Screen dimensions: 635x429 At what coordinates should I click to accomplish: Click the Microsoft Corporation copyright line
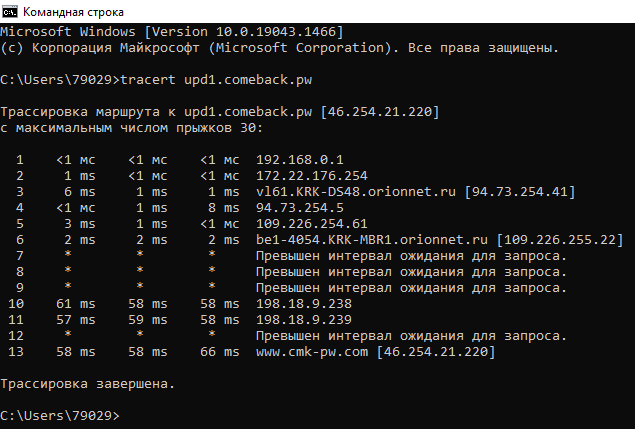(280, 48)
